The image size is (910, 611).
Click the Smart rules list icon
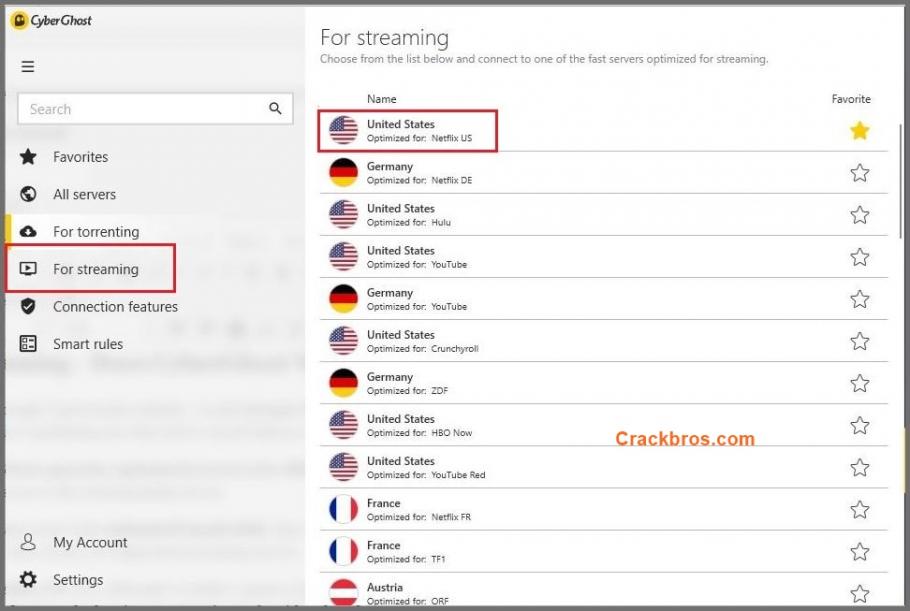(28, 344)
